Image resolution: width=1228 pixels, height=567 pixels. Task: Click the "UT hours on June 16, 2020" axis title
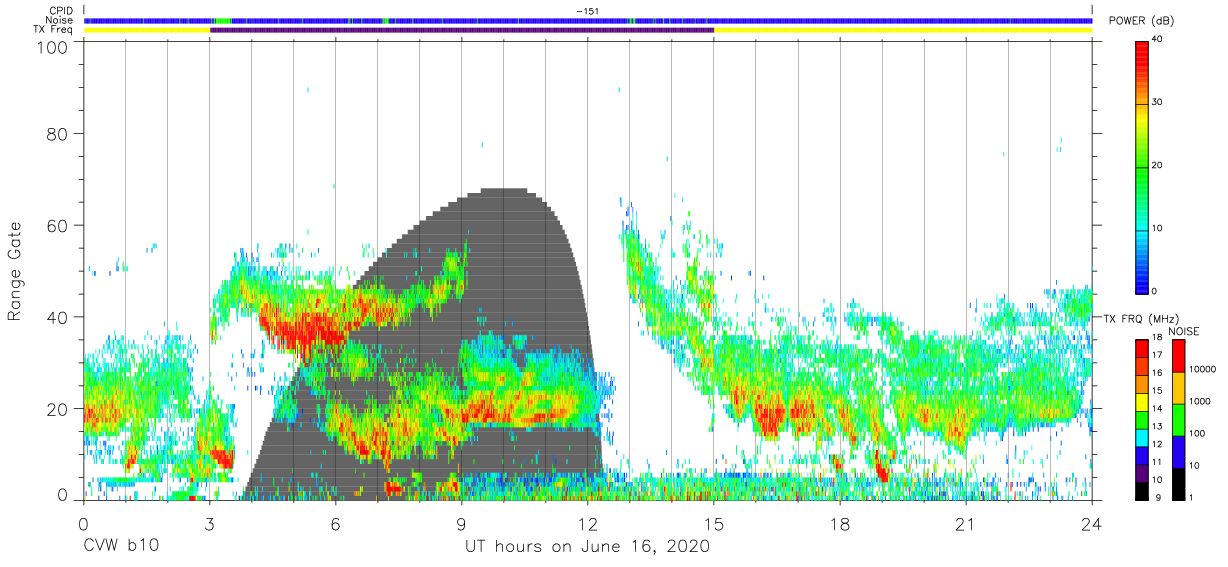point(587,547)
